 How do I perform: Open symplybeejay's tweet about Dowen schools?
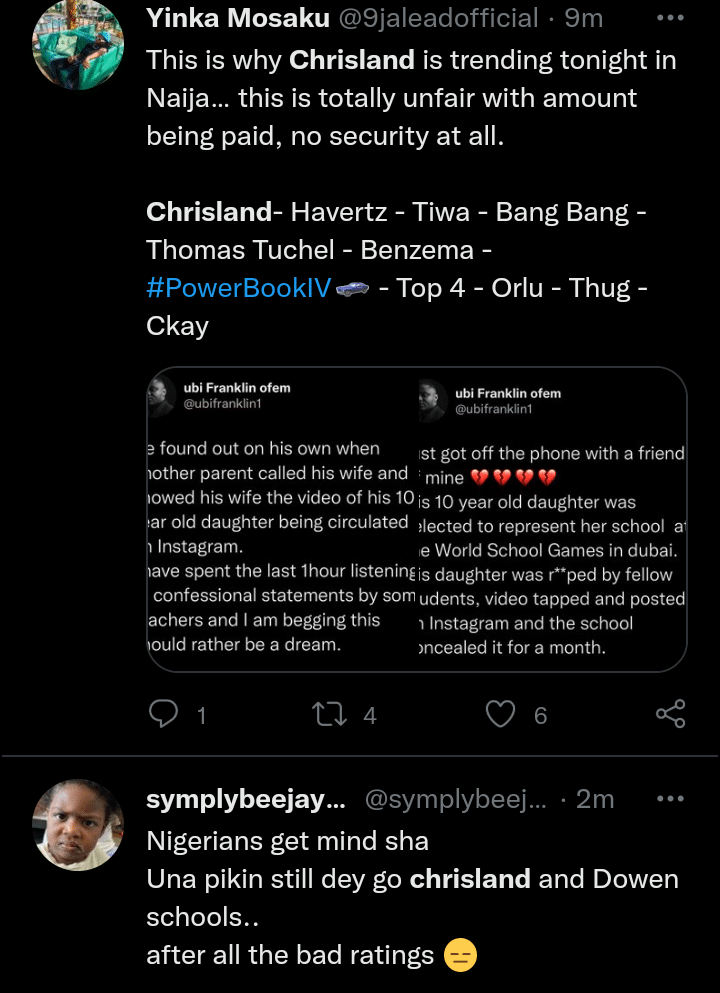(400, 898)
